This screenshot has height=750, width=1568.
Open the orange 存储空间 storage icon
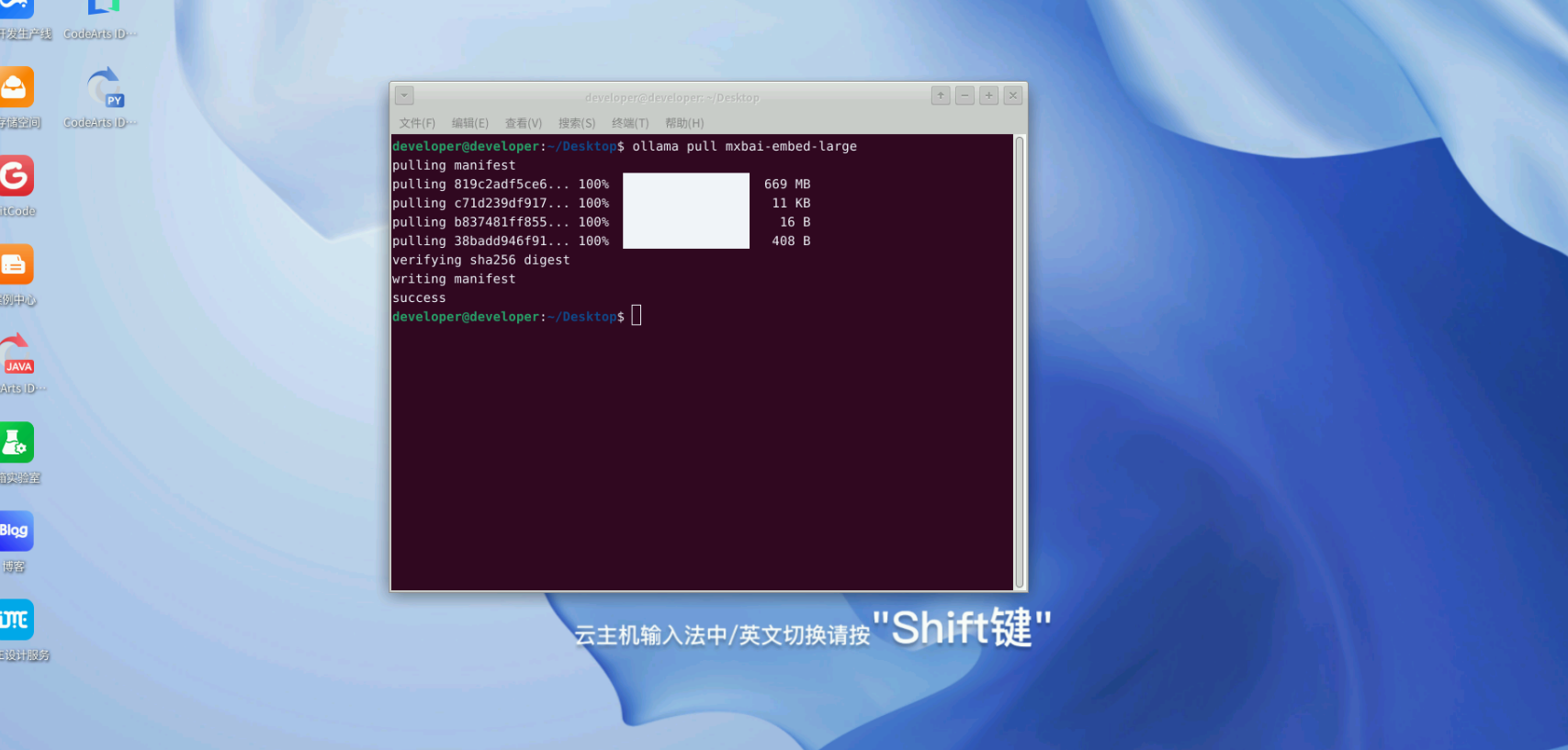click(16, 87)
